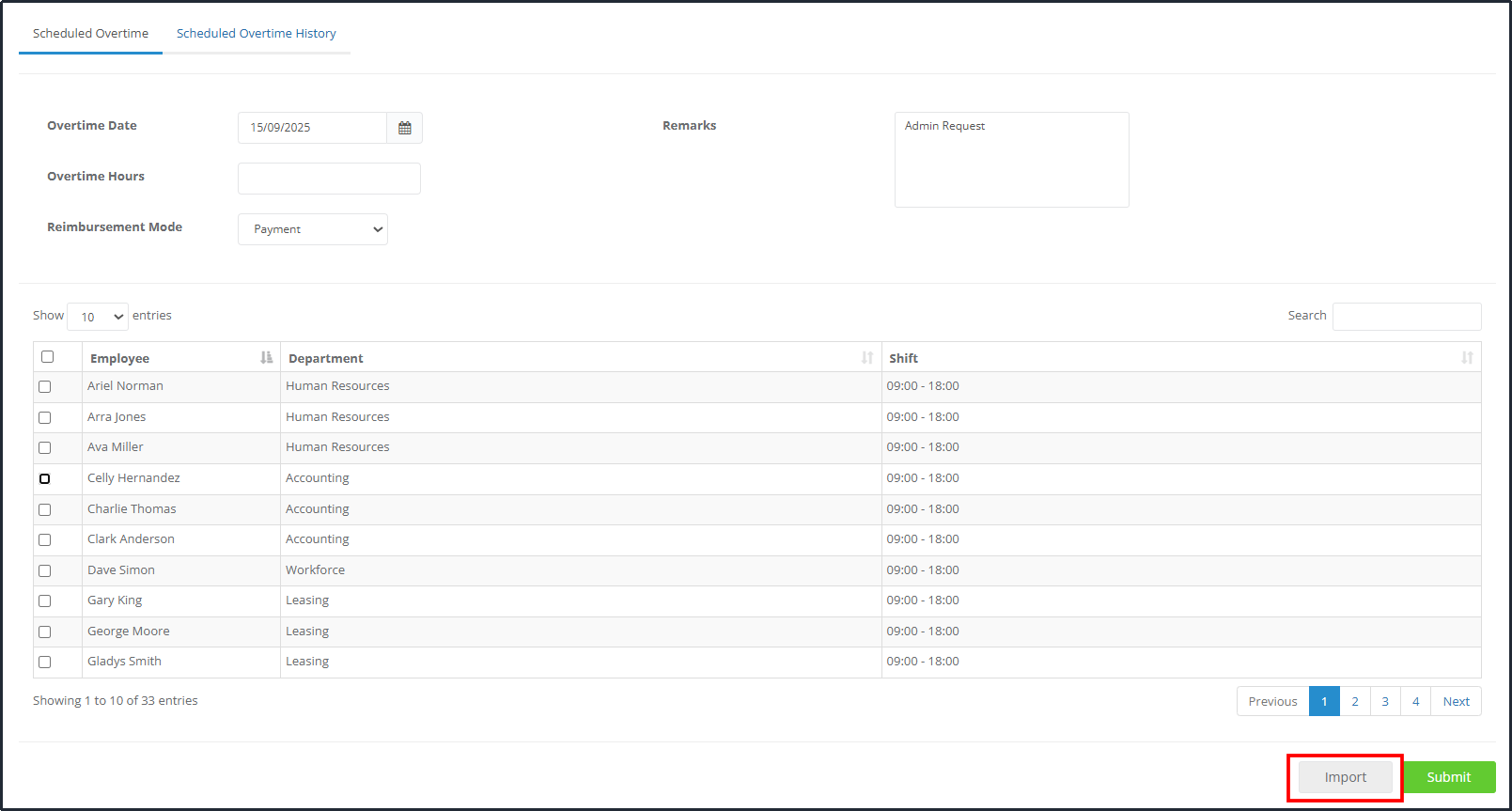This screenshot has height=811, width=1512.
Task: Toggle the select-all header checkbox
Action: coord(48,356)
